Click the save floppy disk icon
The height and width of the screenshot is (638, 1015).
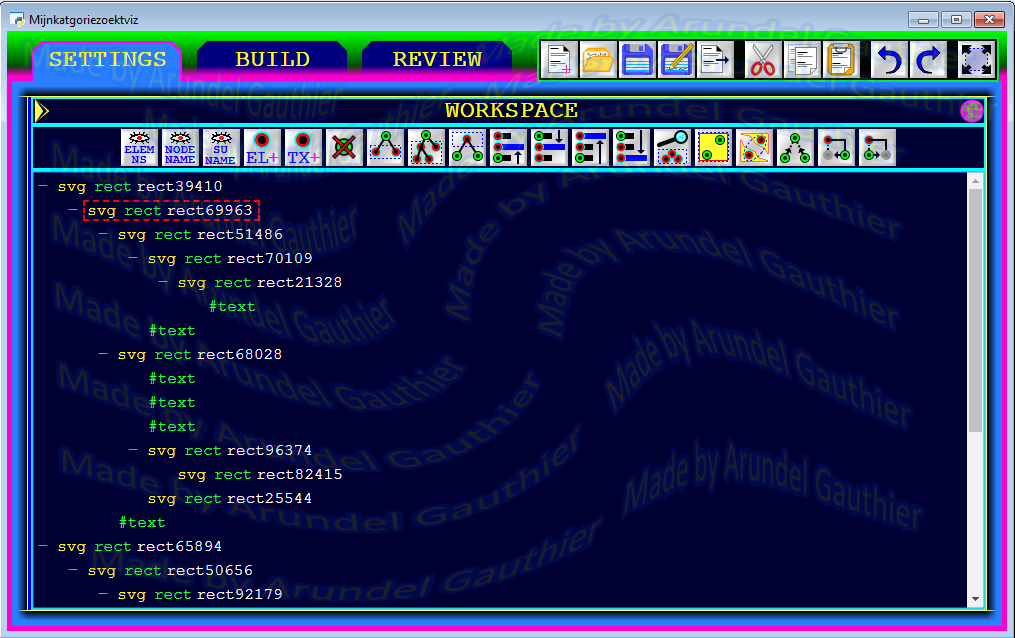[638, 60]
